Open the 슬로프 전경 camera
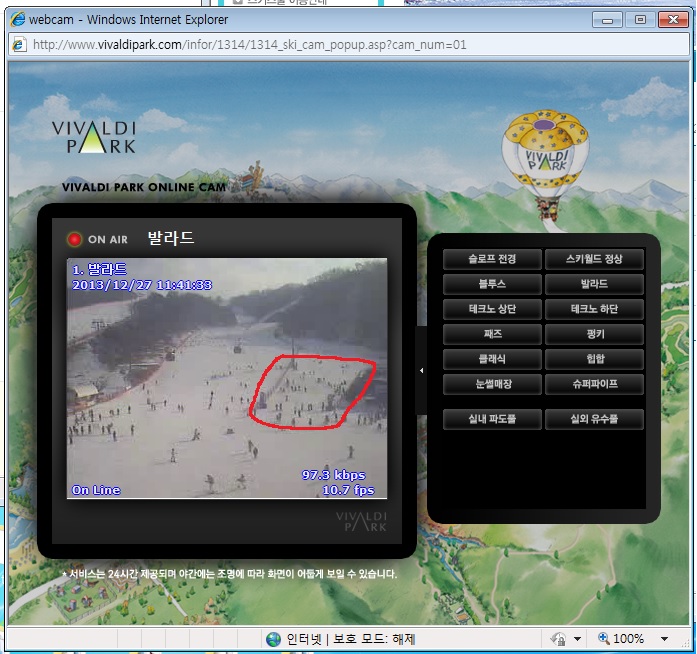 [492, 259]
